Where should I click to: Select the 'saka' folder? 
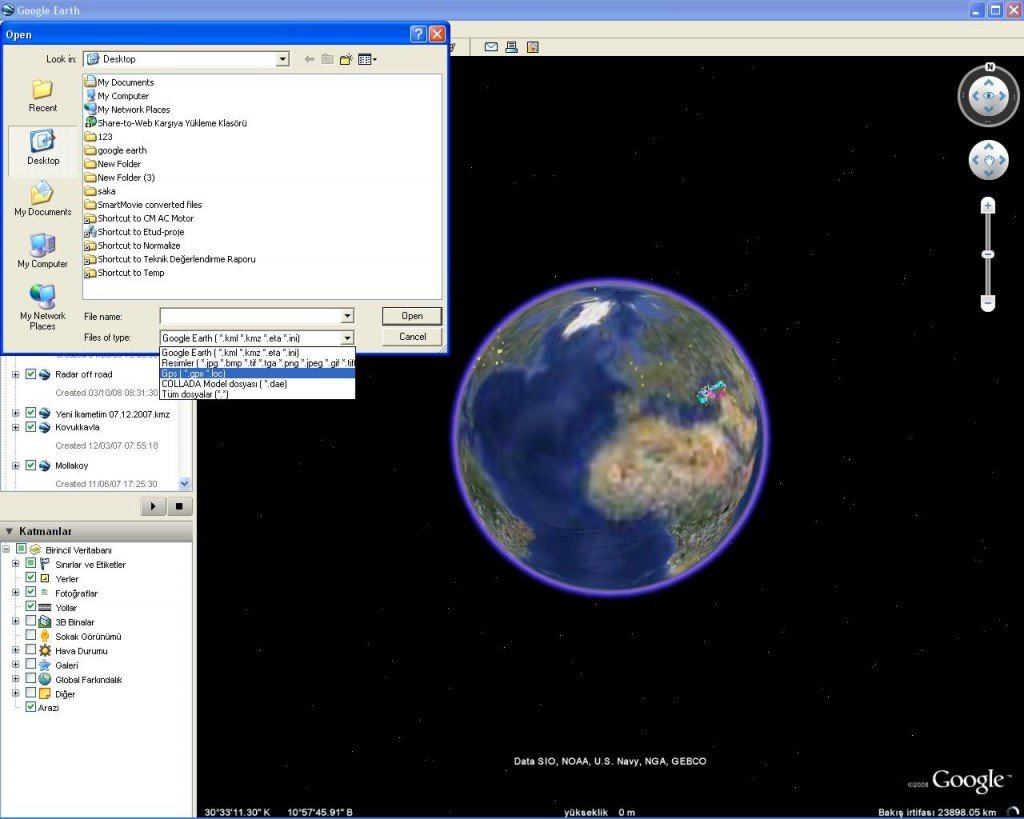[100, 191]
